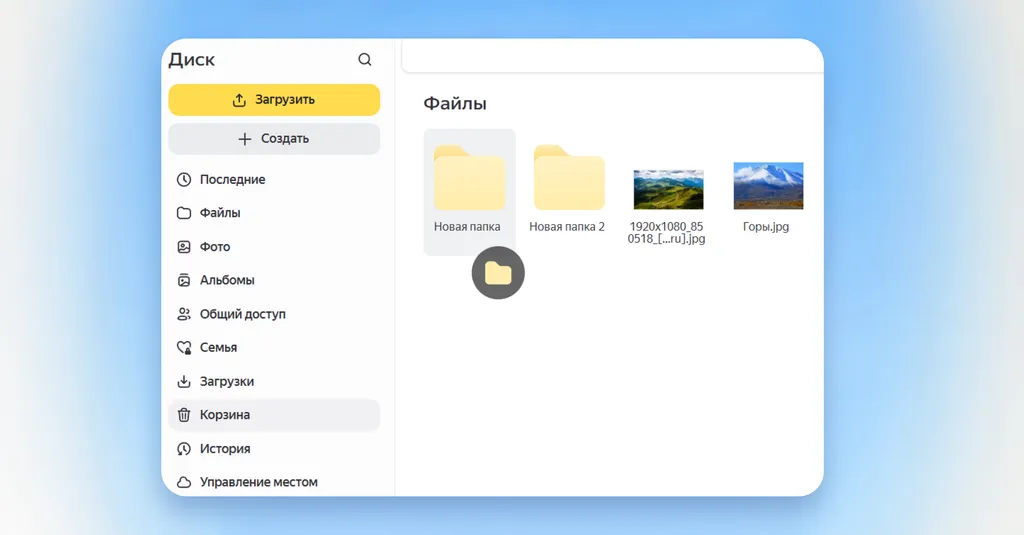This screenshot has width=1024, height=535.
Task: Select the 1920x1080 green hills image thumbnail
Action: pos(669,189)
